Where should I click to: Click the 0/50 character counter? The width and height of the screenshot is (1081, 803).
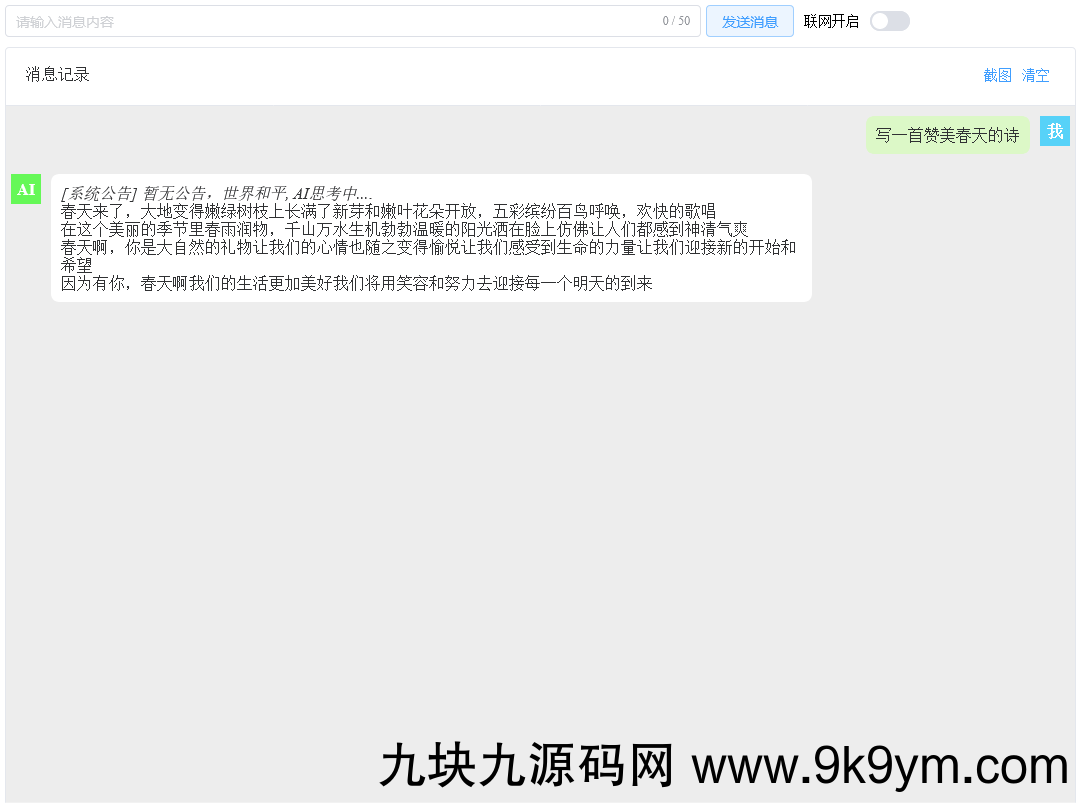tap(677, 21)
